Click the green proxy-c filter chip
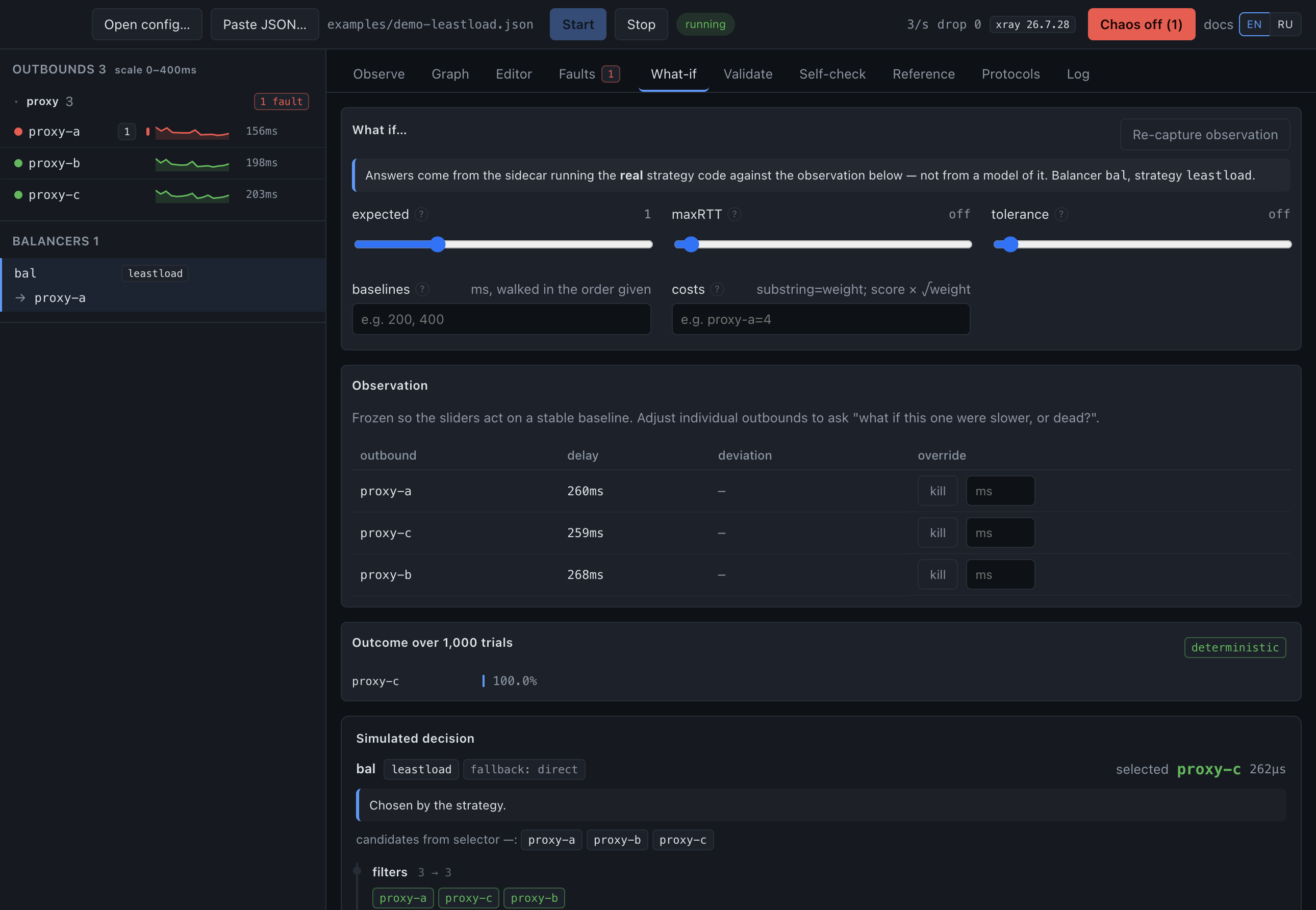 pyautogui.click(x=469, y=898)
